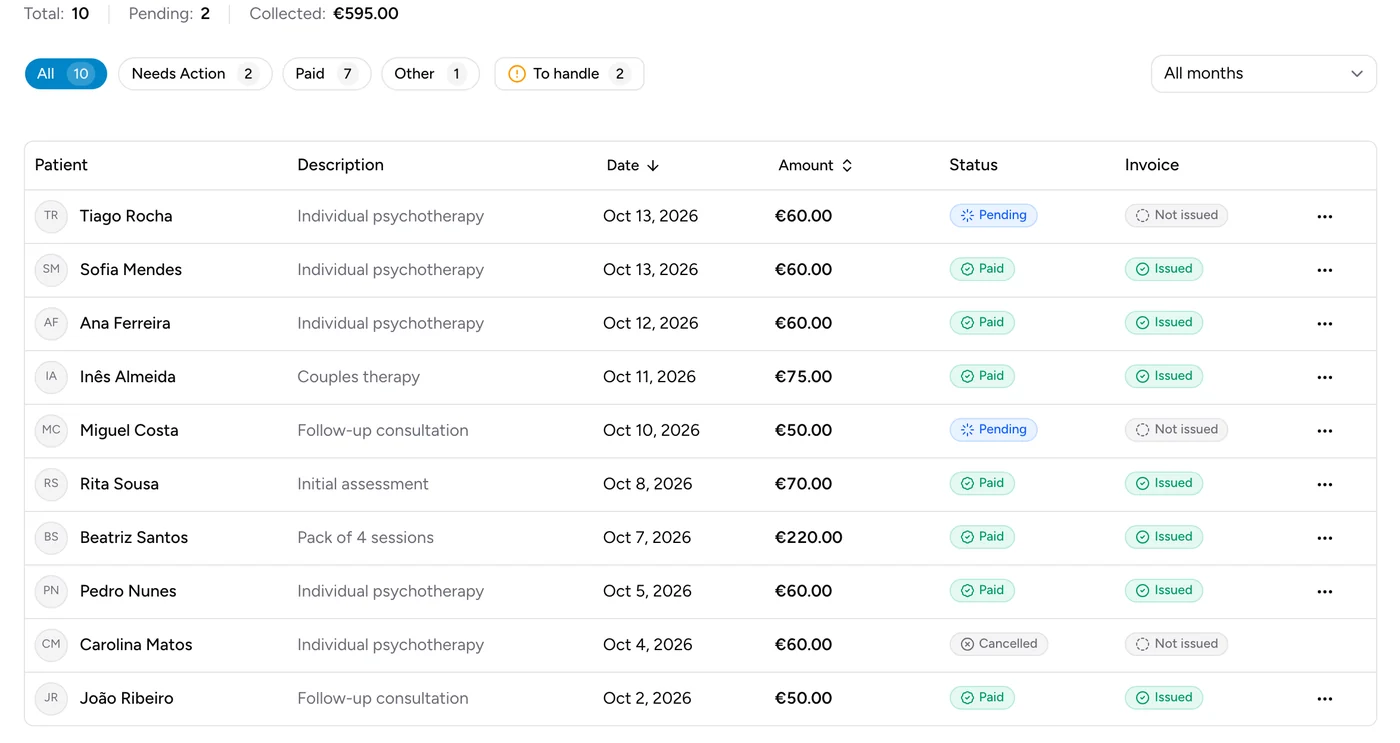Screen dimensions: 1400x743
Task: Click the Oct 5, 2026 date
Action: point(647,591)
